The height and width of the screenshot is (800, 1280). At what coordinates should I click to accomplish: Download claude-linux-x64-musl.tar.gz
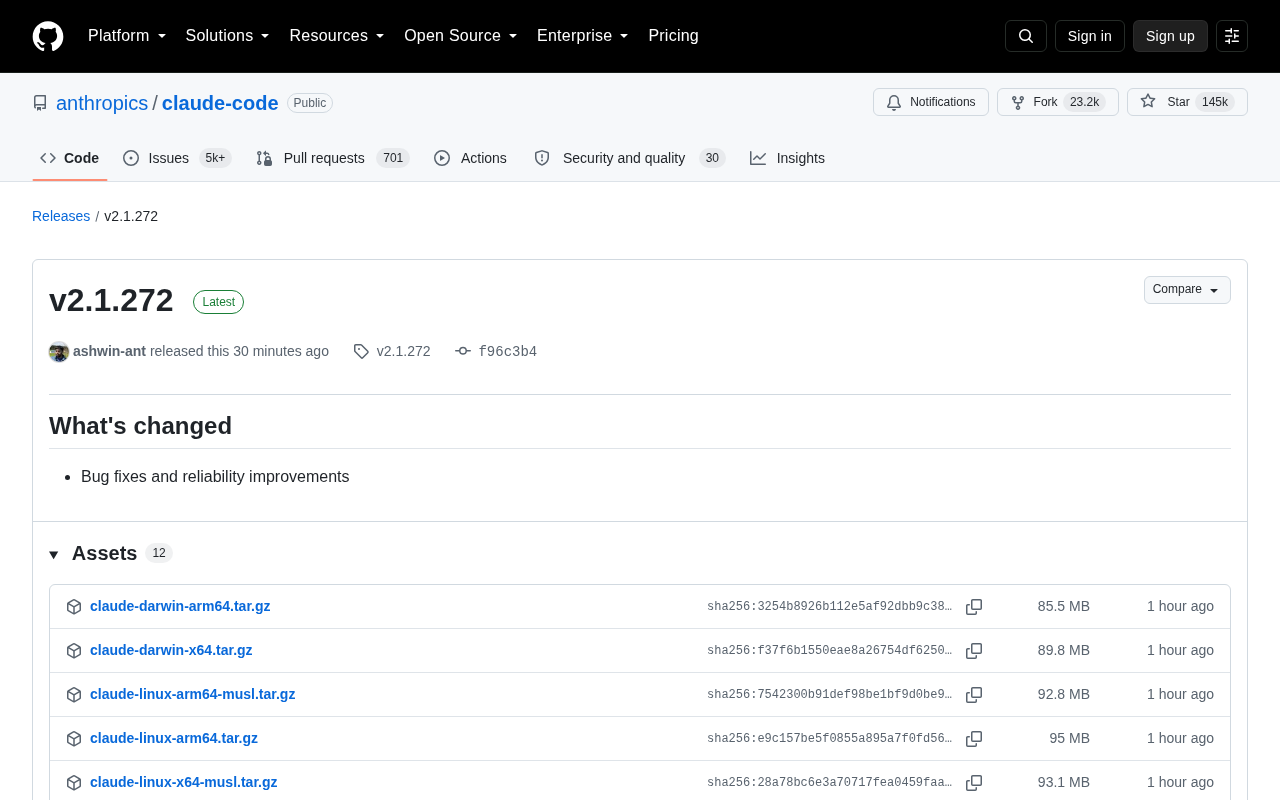tap(184, 782)
